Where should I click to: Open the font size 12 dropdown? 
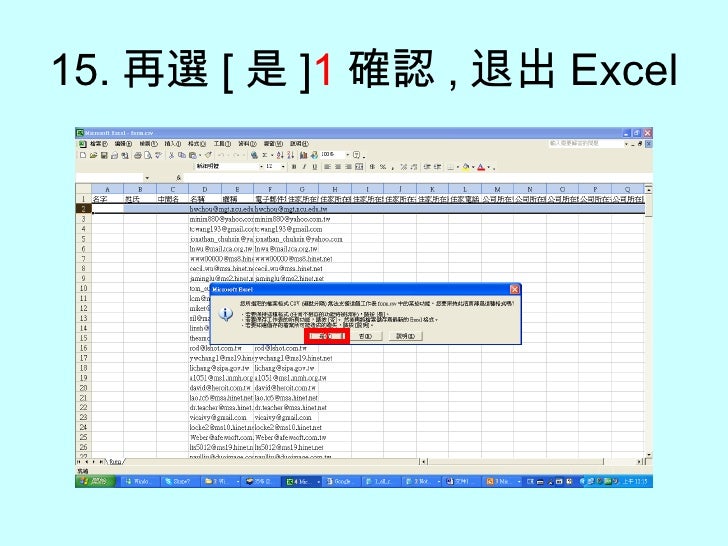(283, 167)
